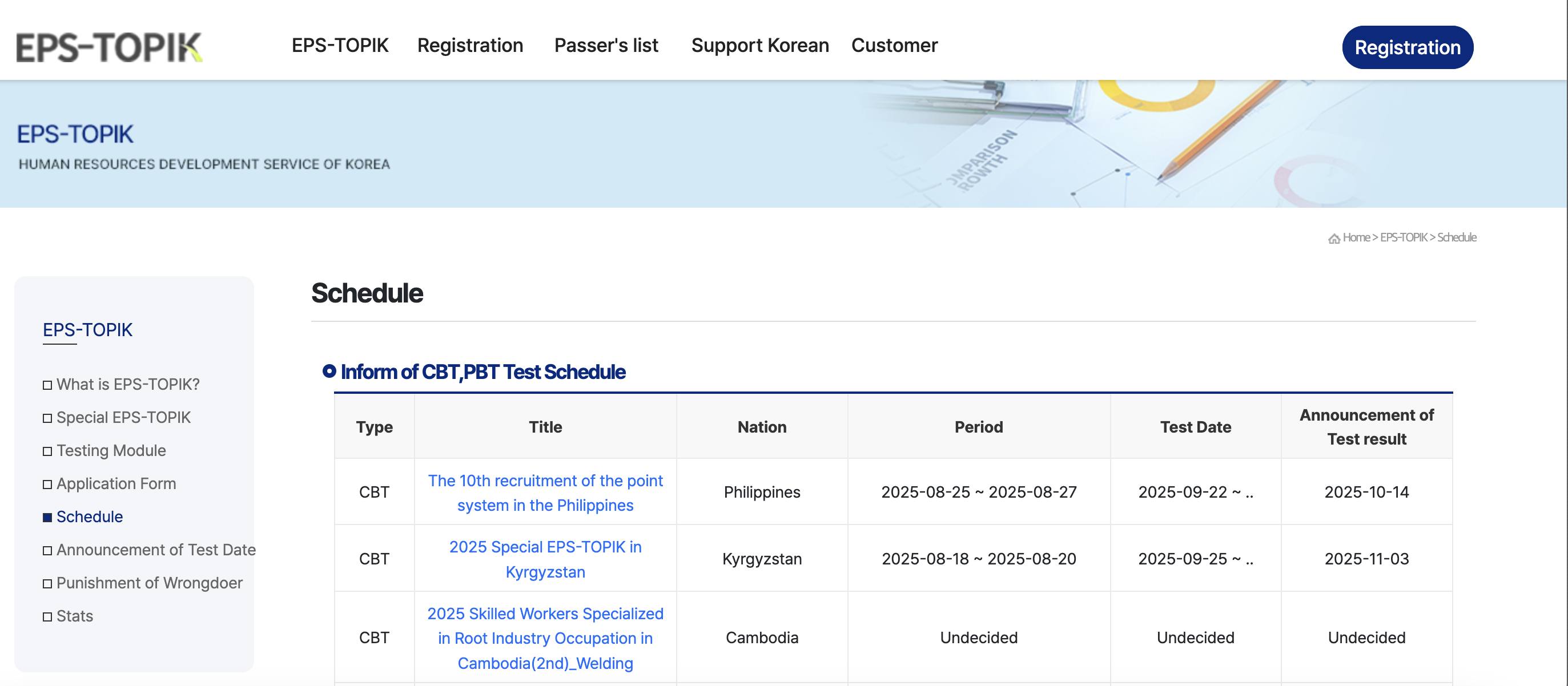Click Announcement of Test result header
Image resolution: width=1568 pixels, height=686 pixels.
click(x=1366, y=427)
